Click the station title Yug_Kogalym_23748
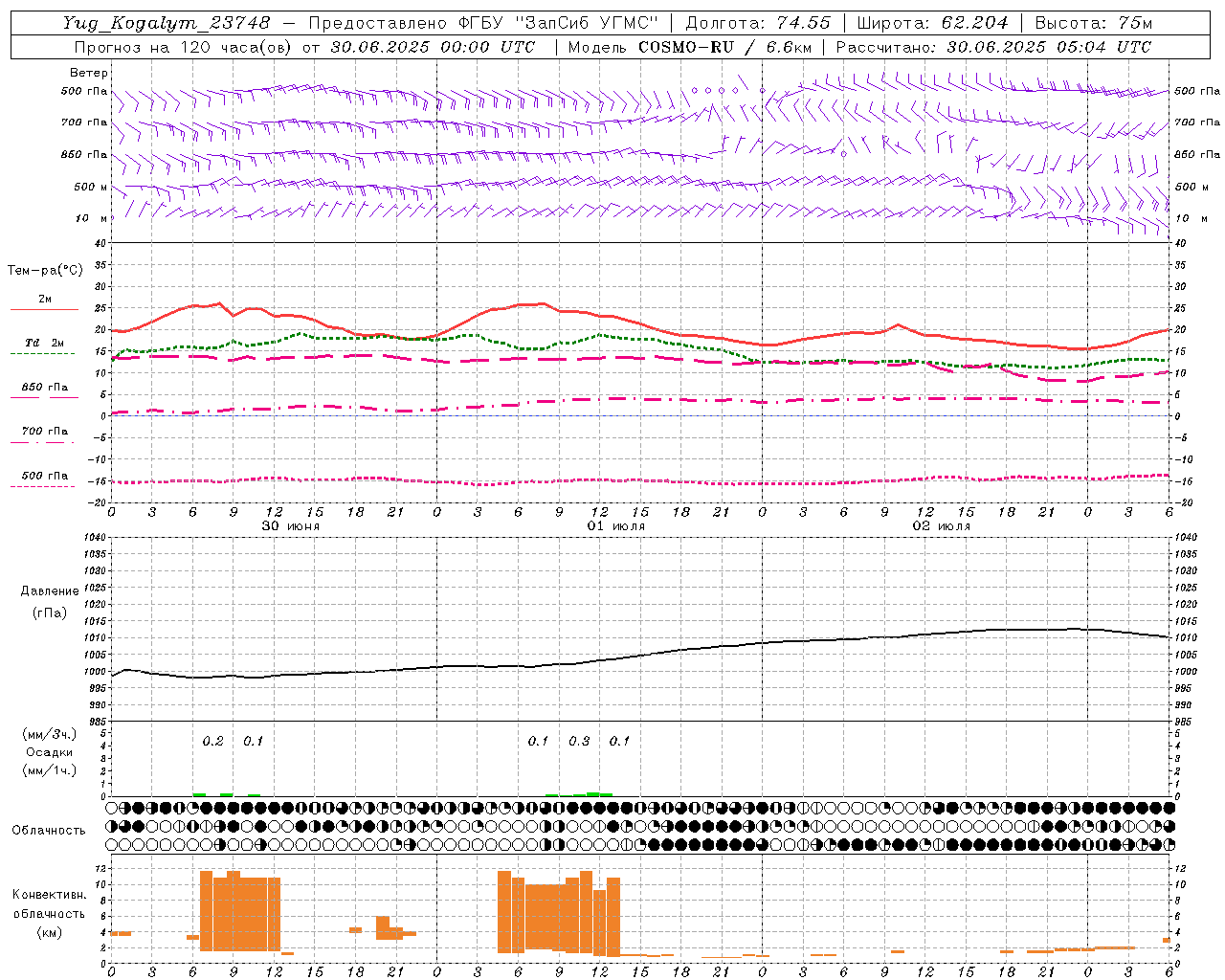Screen dimensions: 1225x980 pos(167,23)
